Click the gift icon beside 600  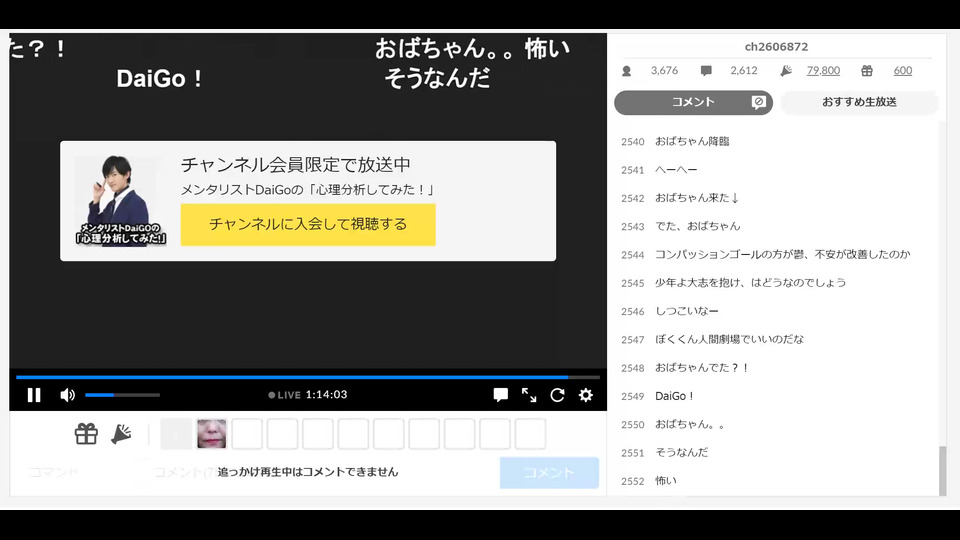pyautogui.click(x=866, y=71)
